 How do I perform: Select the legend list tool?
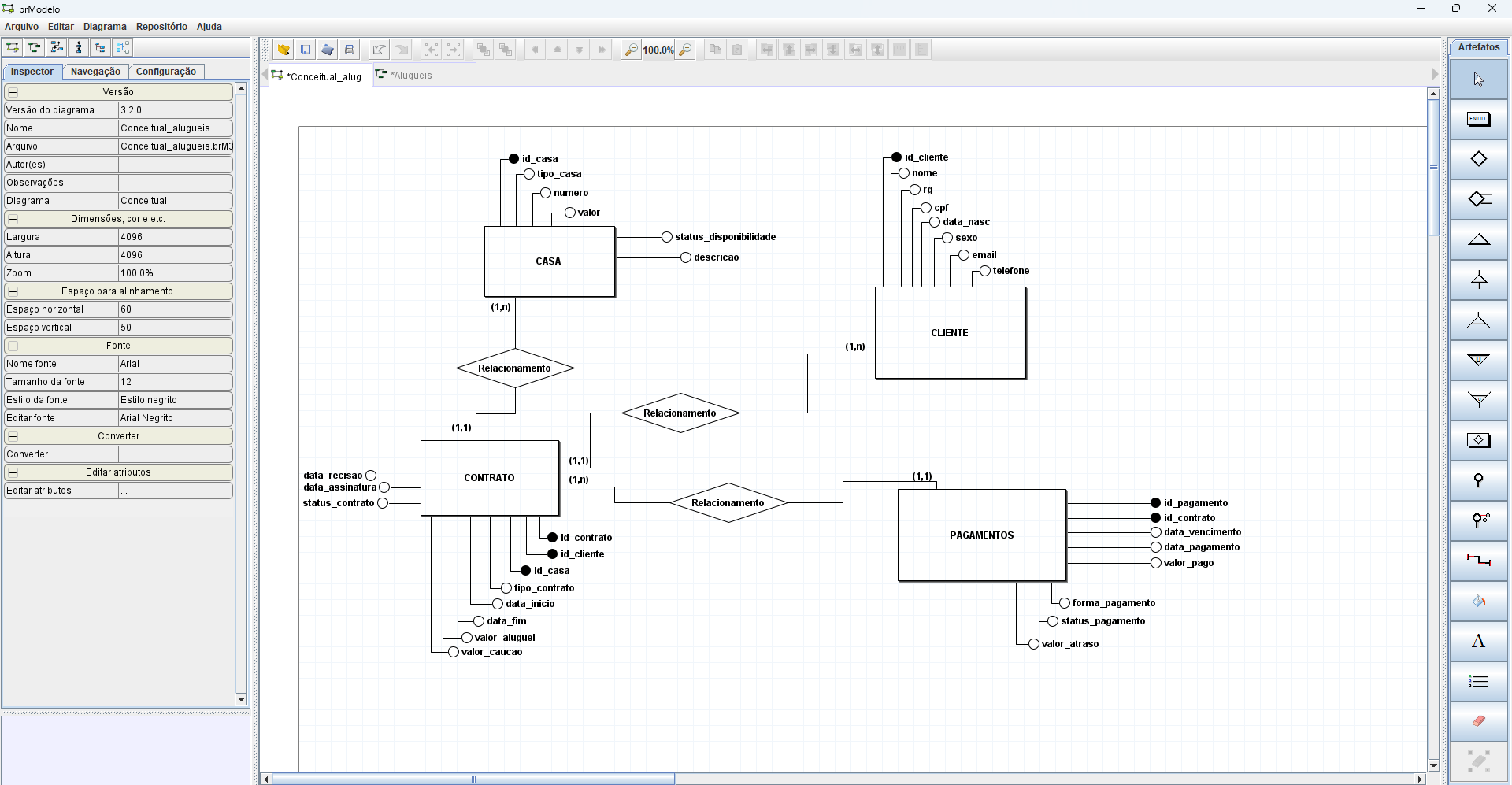click(1478, 681)
